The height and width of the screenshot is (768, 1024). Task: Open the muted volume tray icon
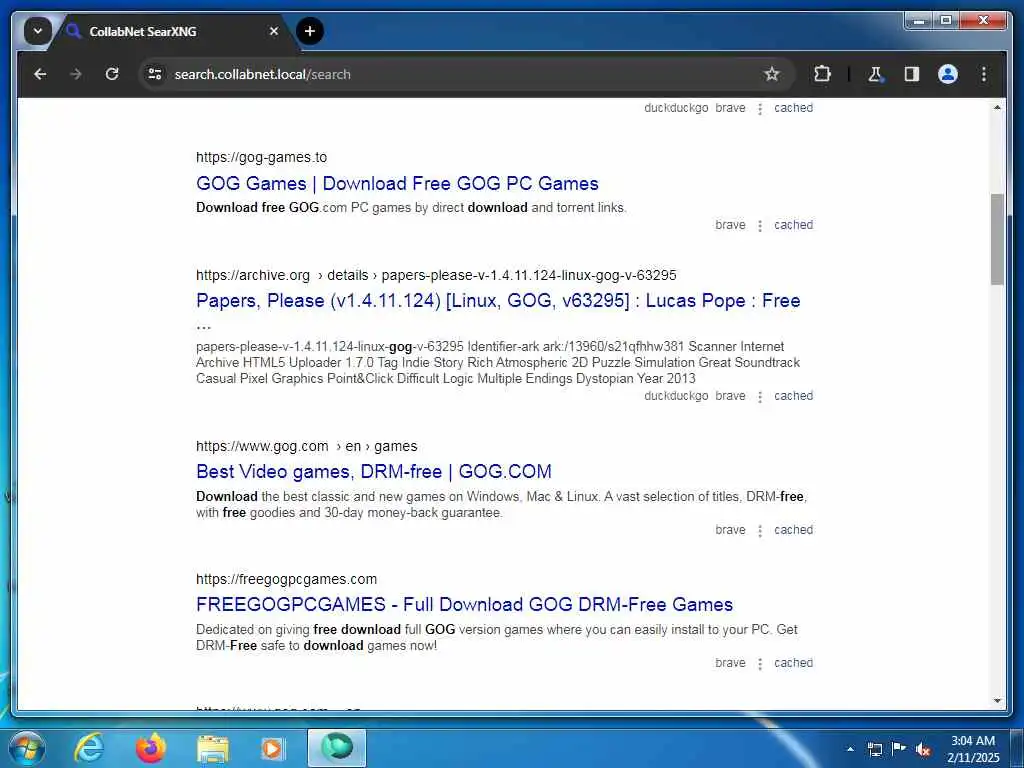tap(923, 750)
